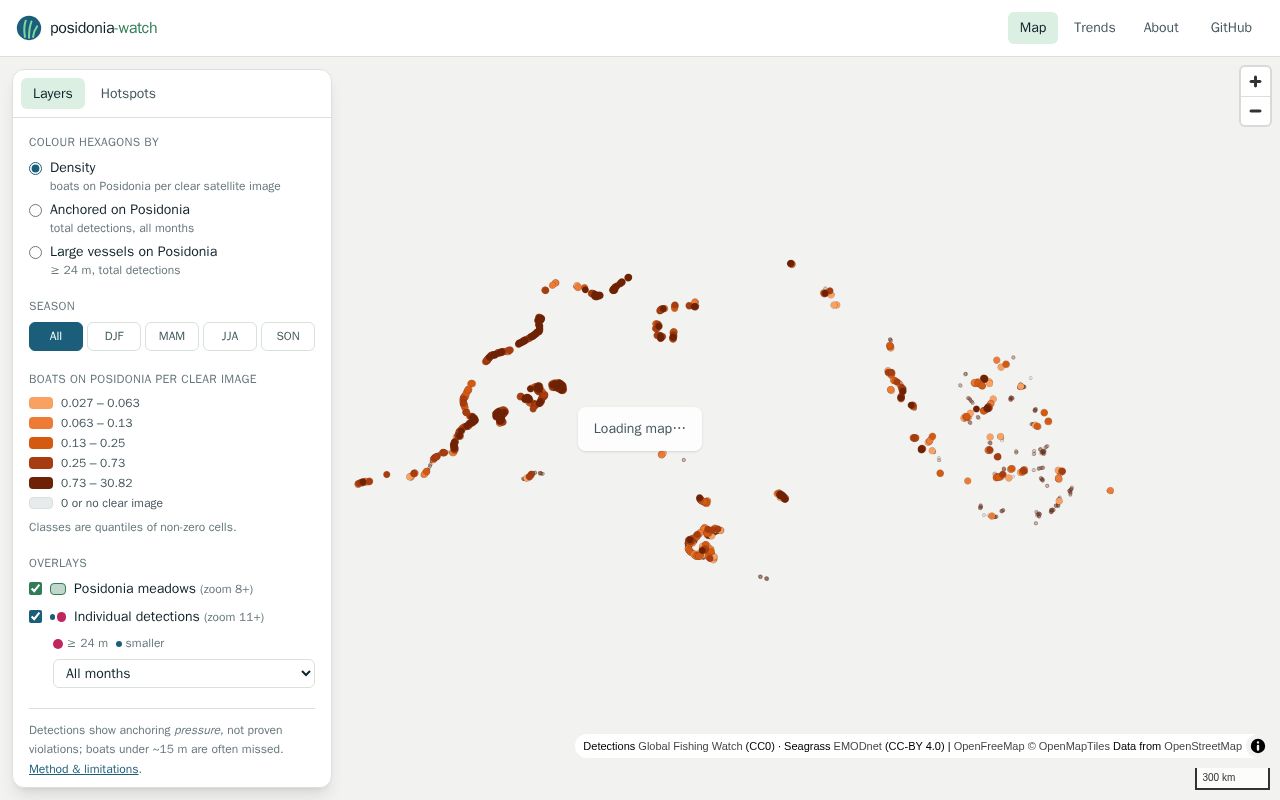Click the 0.73 – 30.82 legend swatch
Screen dimensions: 1280x800
(41, 483)
